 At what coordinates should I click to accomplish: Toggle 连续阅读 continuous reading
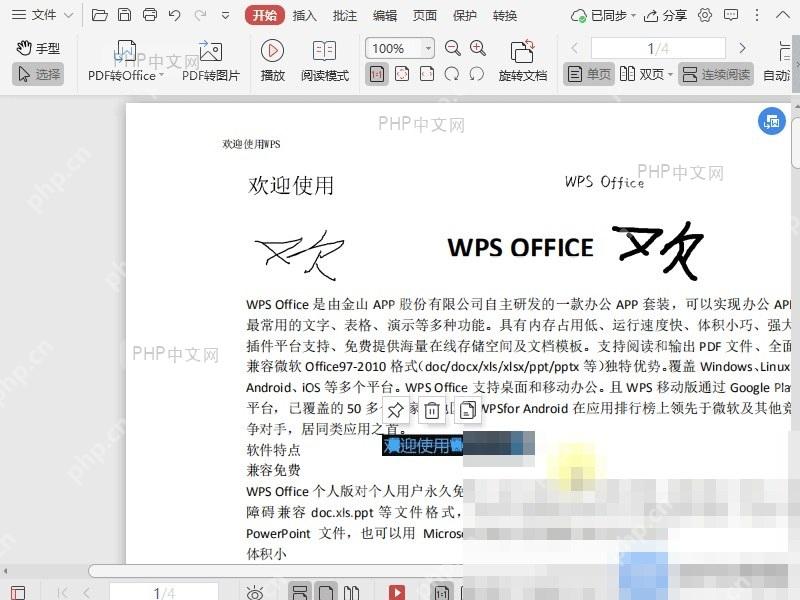(x=716, y=74)
